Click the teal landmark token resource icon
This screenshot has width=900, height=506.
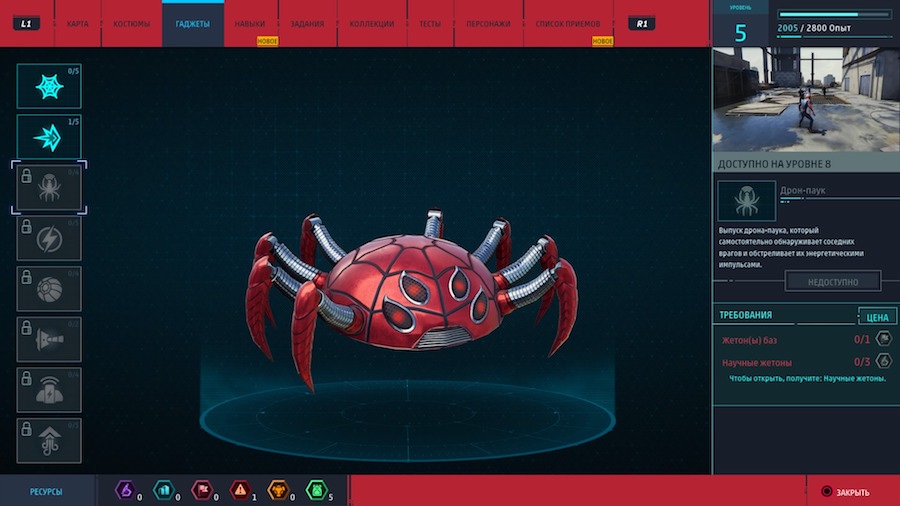164,490
